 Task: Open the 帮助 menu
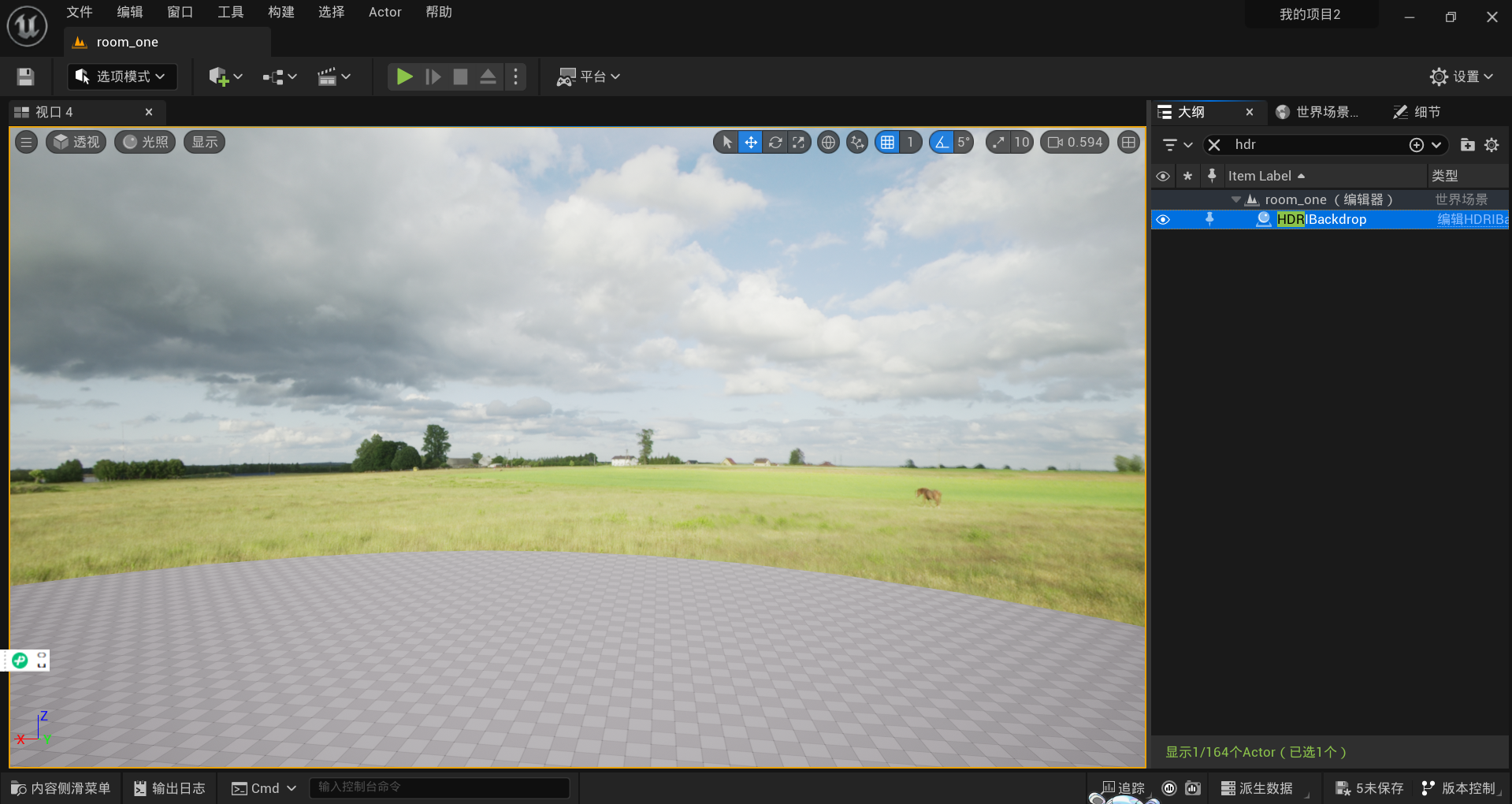click(x=439, y=12)
